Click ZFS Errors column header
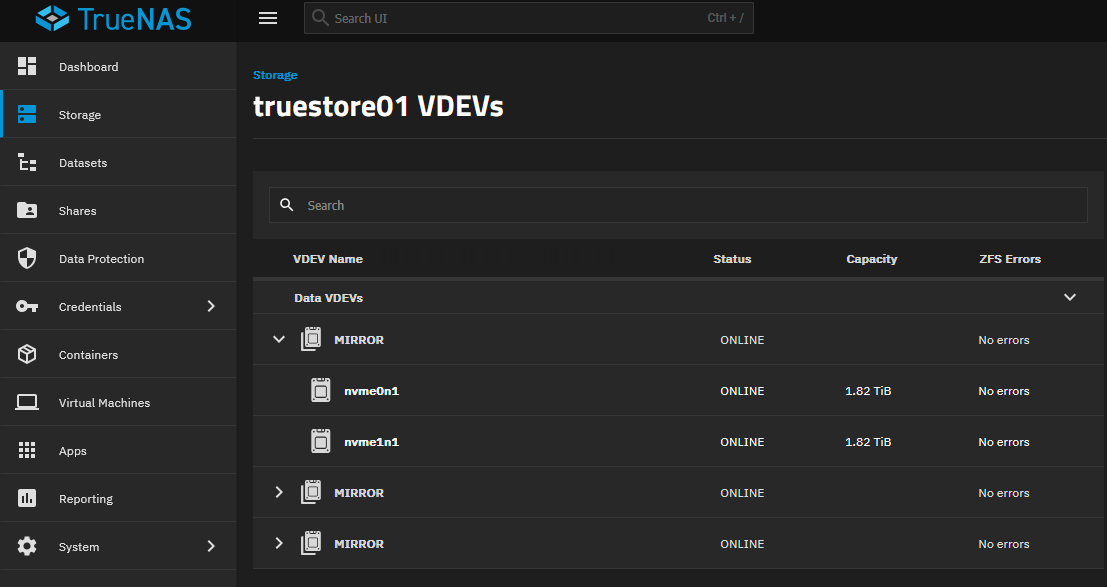 tap(1010, 259)
